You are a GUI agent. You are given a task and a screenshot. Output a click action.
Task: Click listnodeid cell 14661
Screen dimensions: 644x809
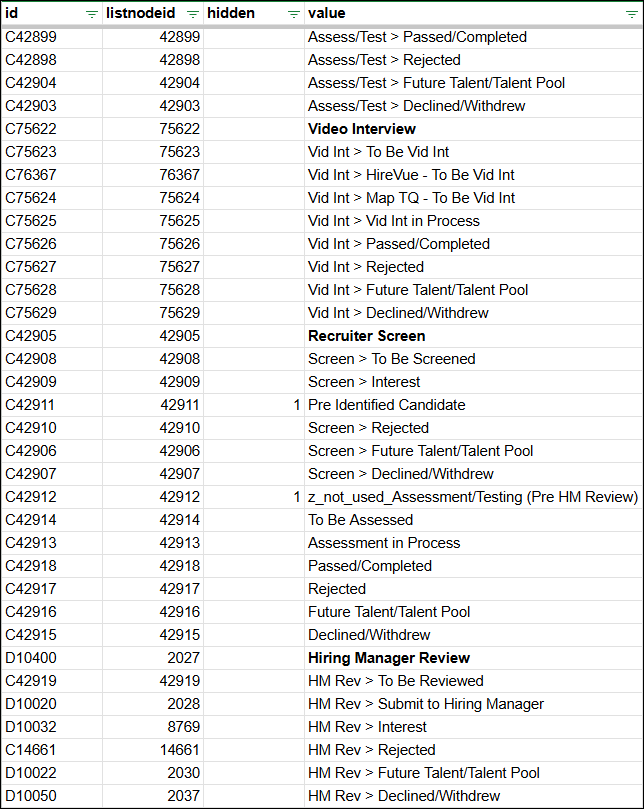pos(179,750)
